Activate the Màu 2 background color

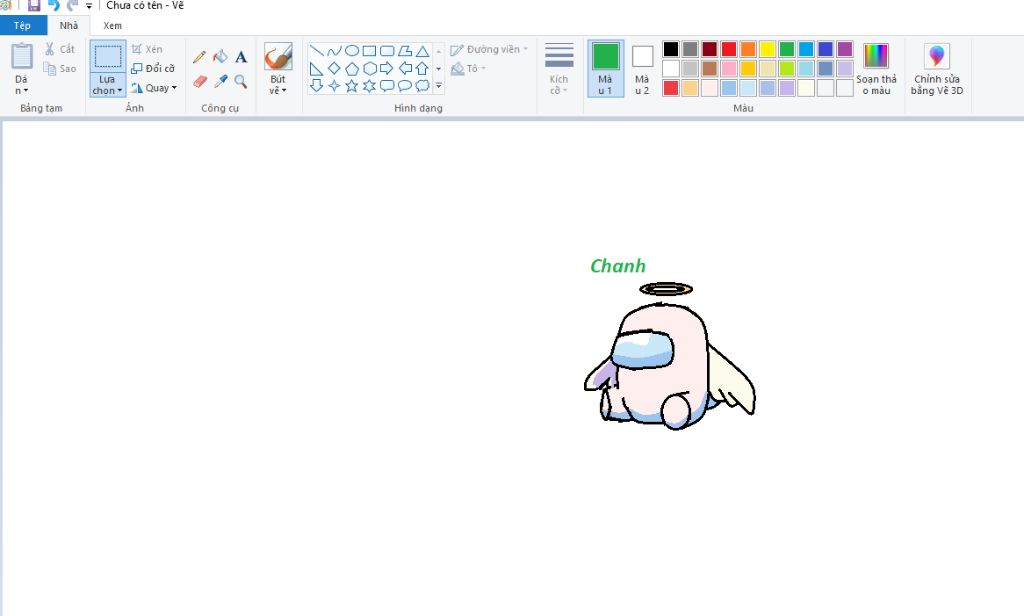click(x=643, y=69)
